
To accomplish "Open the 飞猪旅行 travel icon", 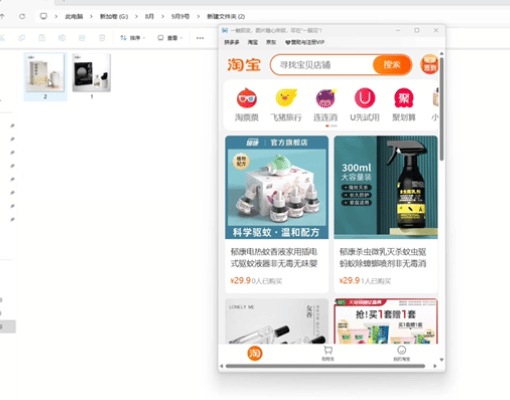I will 286,98.
